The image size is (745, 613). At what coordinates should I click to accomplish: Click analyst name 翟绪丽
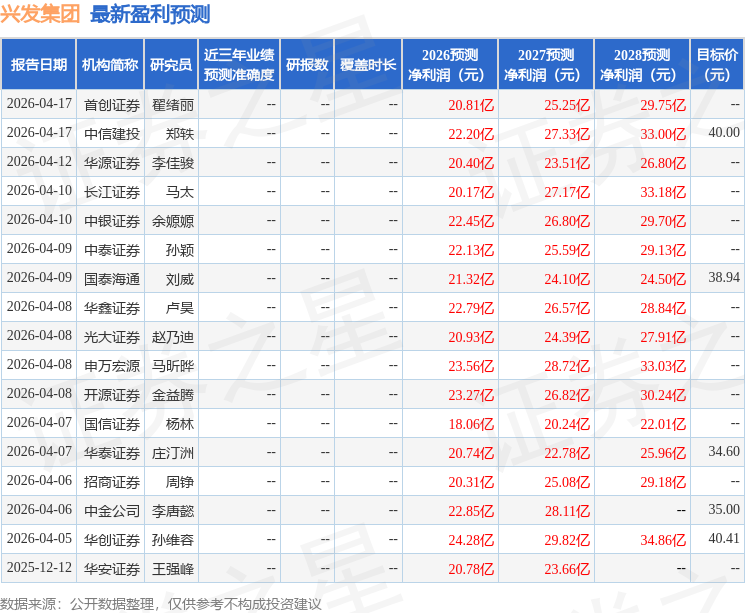coord(173,105)
